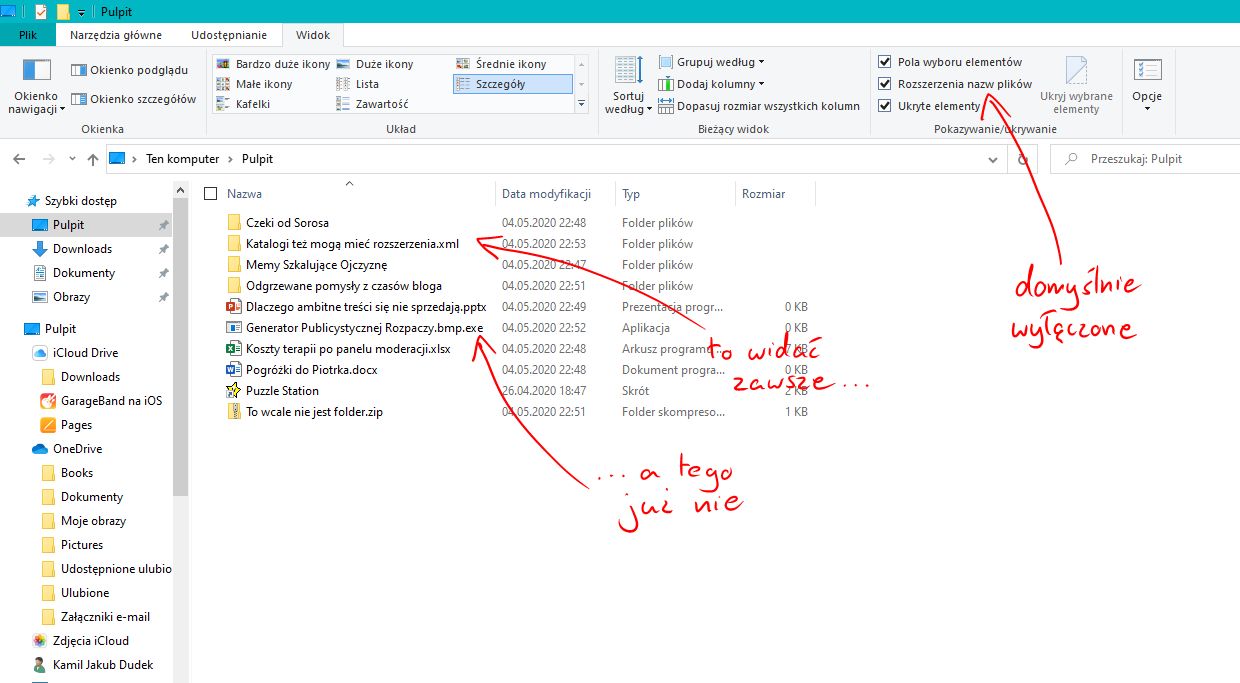The width and height of the screenshot is (1240, 683).
Task: Go back with the back arrow
Action: coord(19,159)
